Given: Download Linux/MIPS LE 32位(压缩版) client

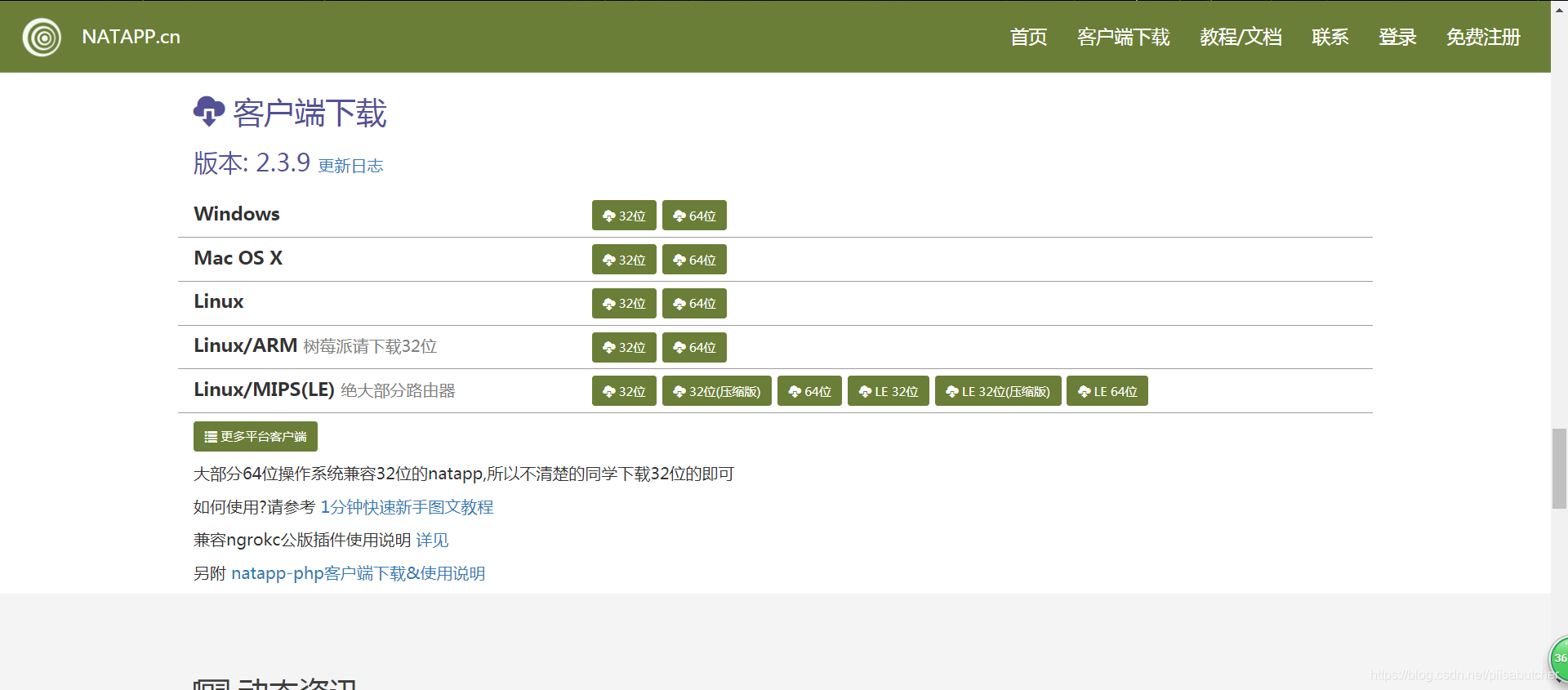Looking at the screenshot, I should click(998, 391).
